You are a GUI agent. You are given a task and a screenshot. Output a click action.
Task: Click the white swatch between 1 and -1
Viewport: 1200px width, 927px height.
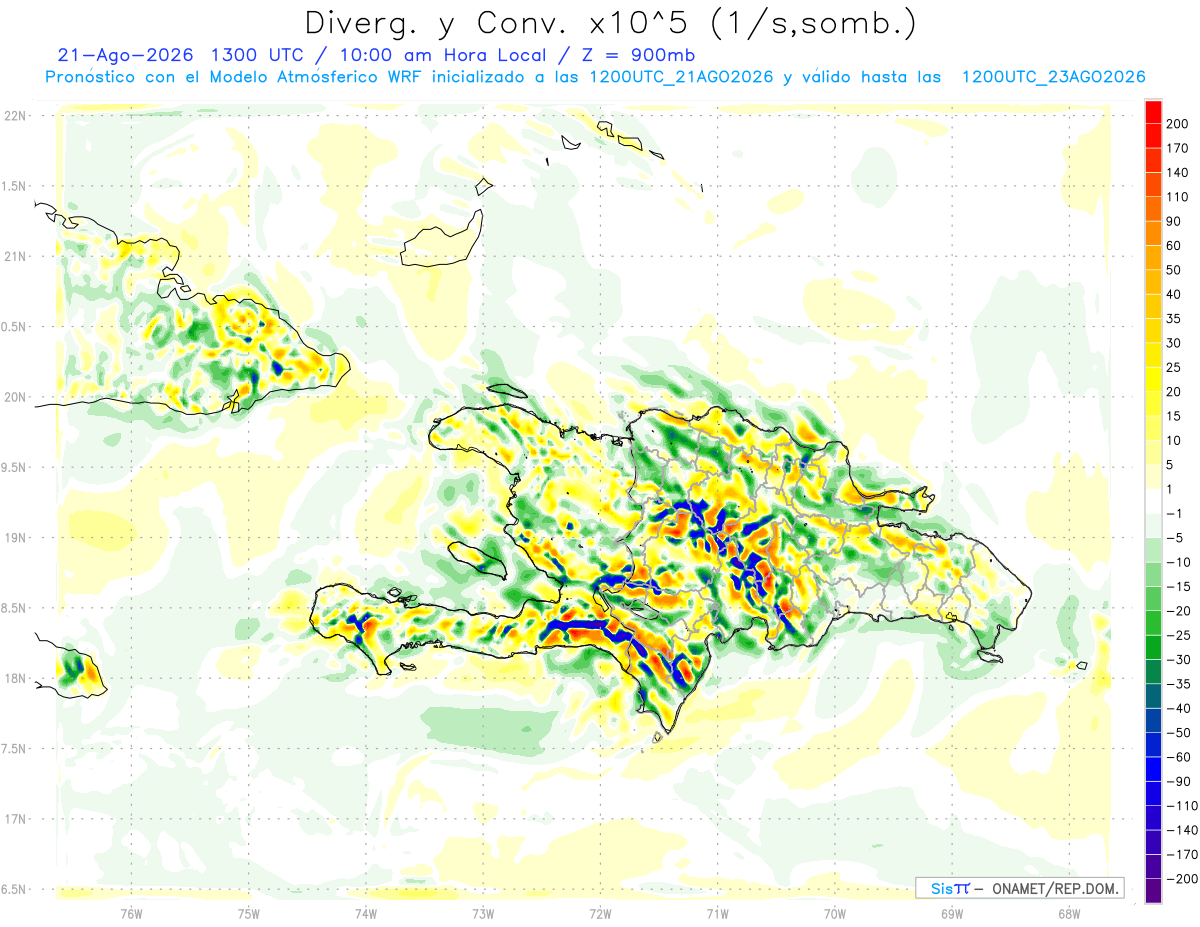tap(1153, 501)
